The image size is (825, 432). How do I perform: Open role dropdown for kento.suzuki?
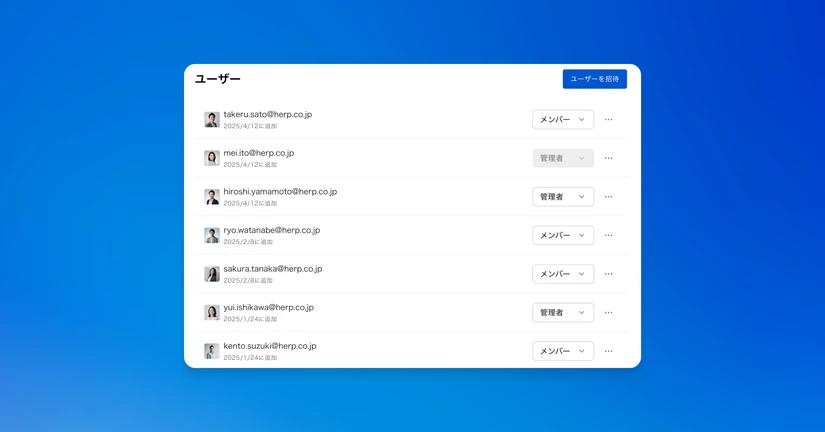click(x=563, y=351)
